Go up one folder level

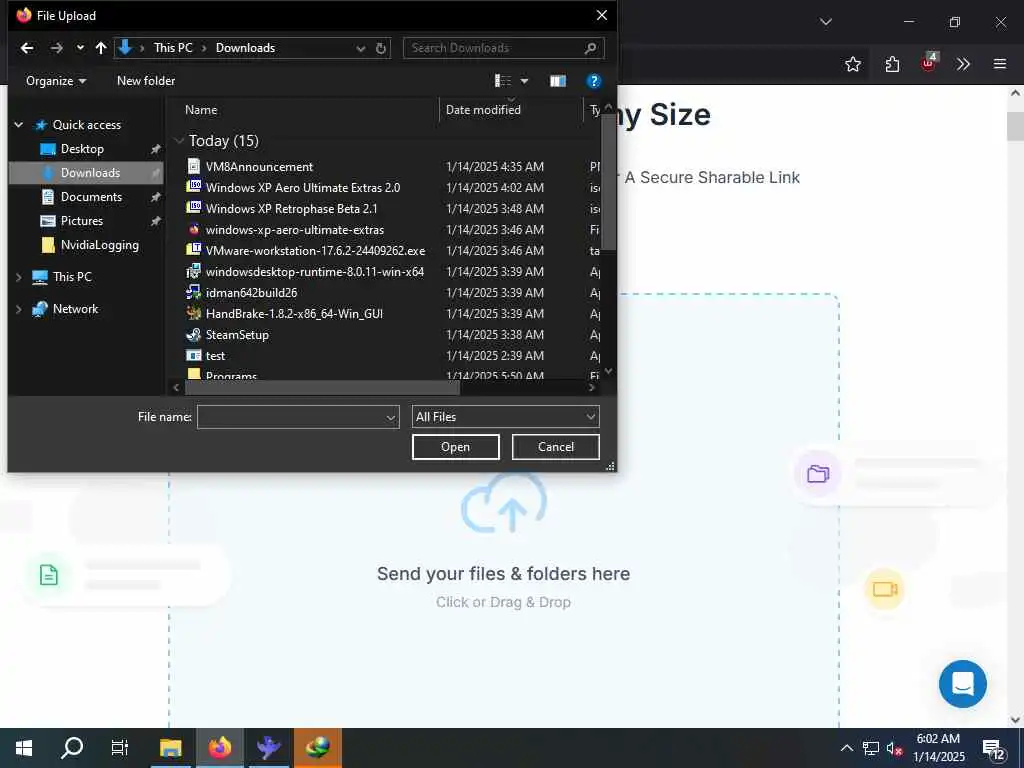coord(101,48)
